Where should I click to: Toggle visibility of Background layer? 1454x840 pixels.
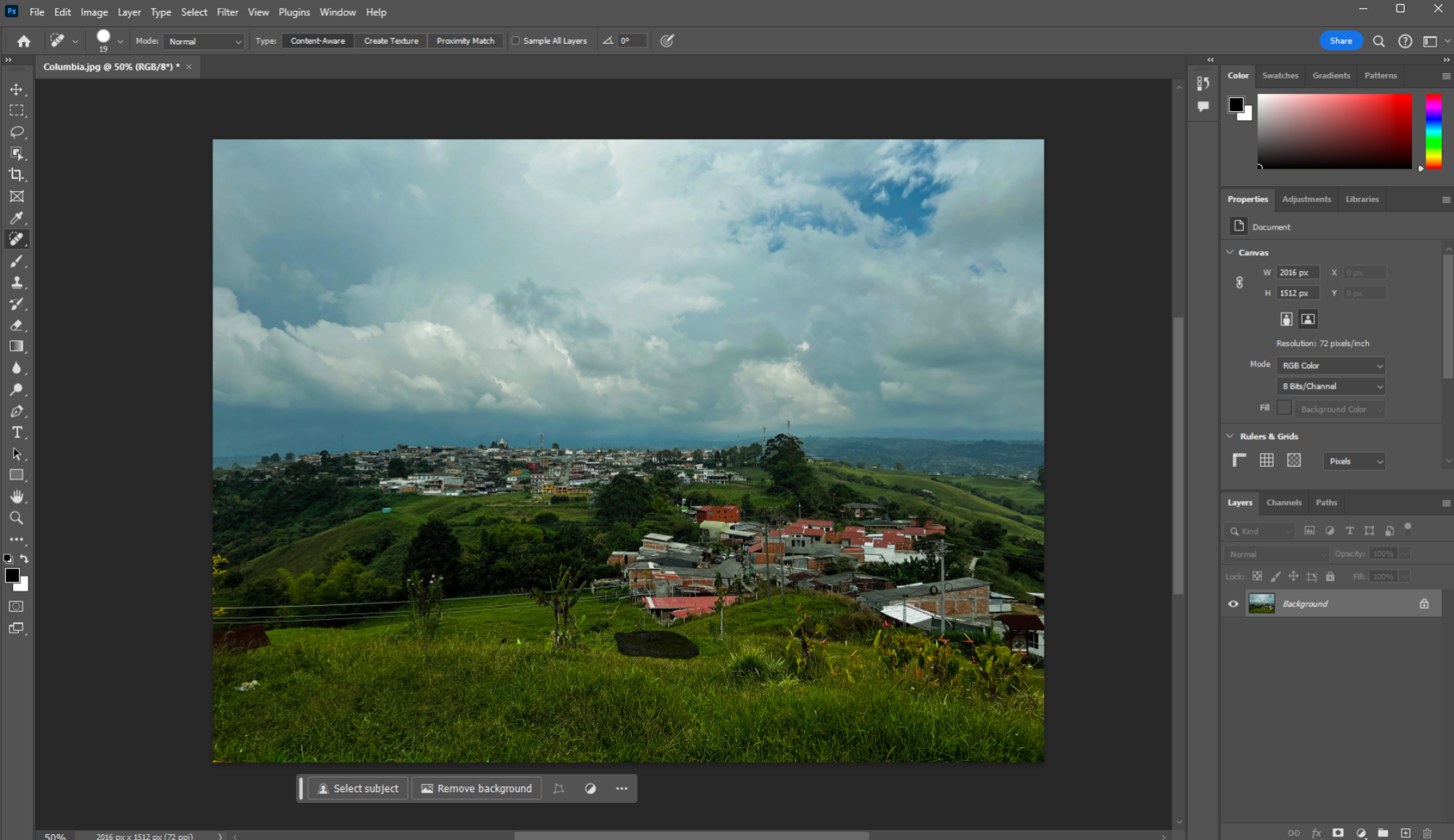click(x=1233, y=603)
